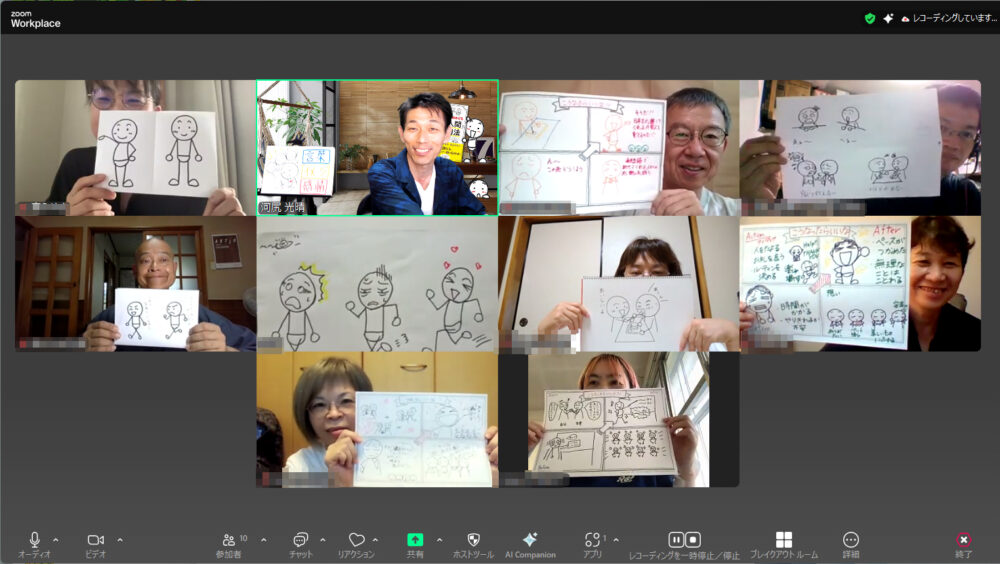This screenshot has width=1000, height=564.
Task: Expand the chat options arrow beside チャット
Action: tap(322, 540)
